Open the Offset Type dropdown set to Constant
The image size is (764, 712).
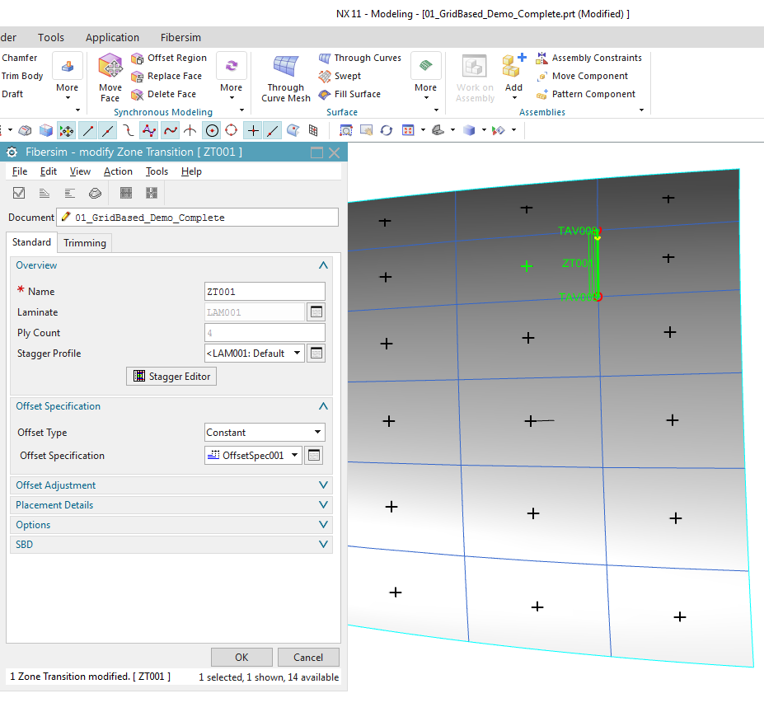point(318,433)
